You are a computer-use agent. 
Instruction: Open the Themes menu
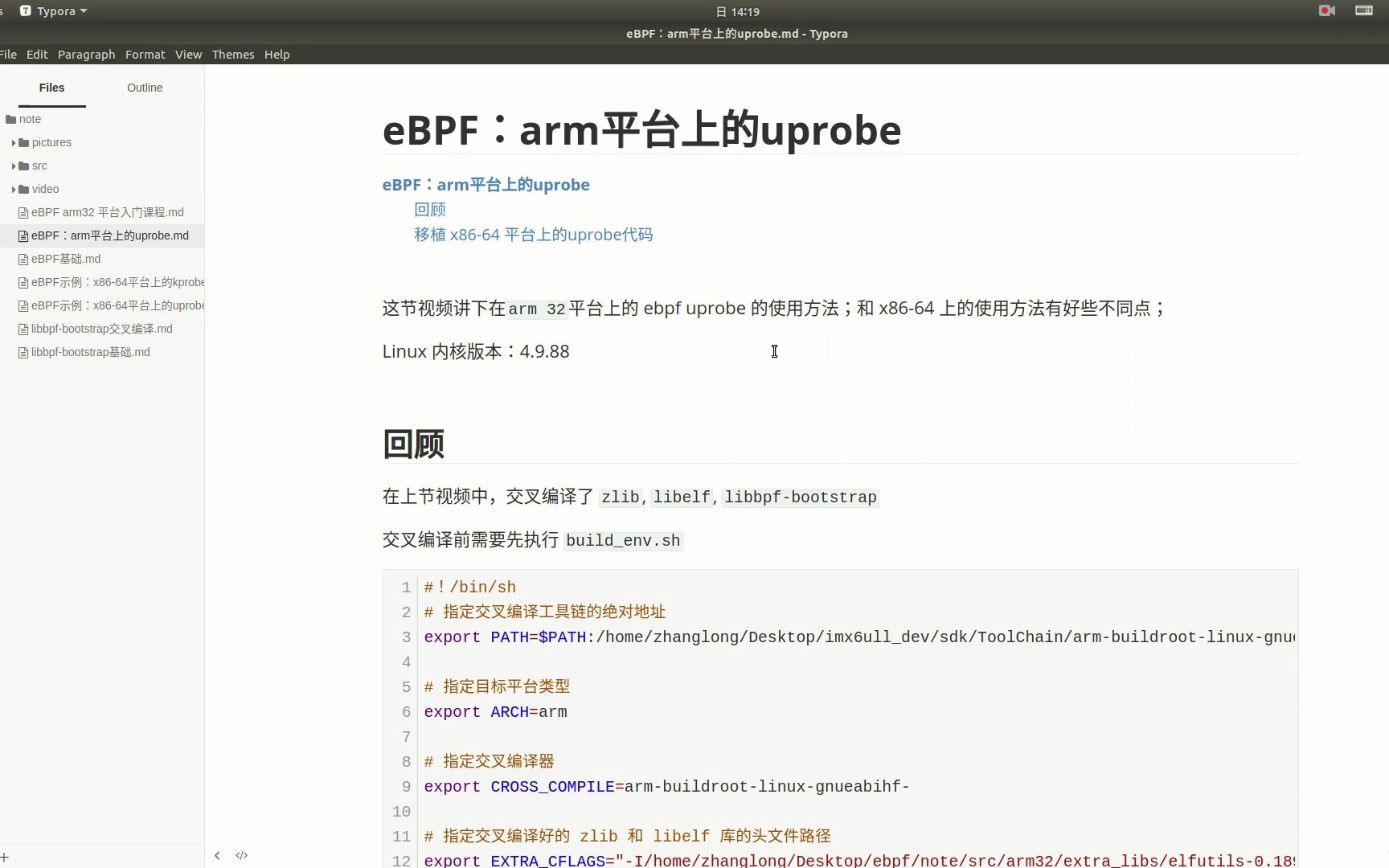[232, 54]
